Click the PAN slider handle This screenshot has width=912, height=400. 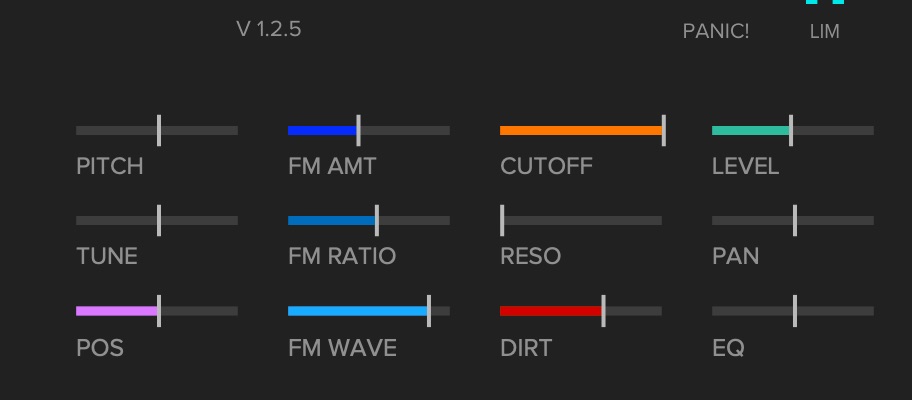795,220
